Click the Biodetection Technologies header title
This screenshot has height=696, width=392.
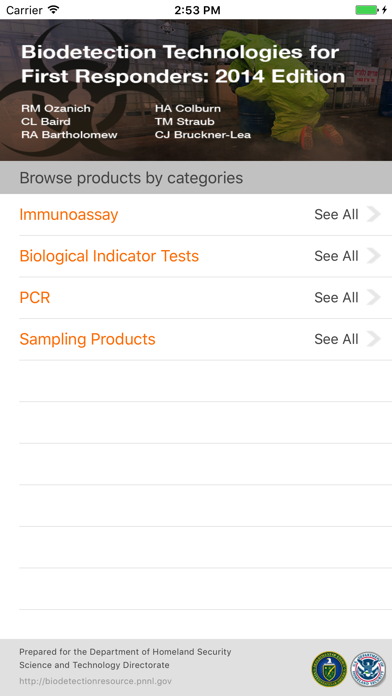183,64
